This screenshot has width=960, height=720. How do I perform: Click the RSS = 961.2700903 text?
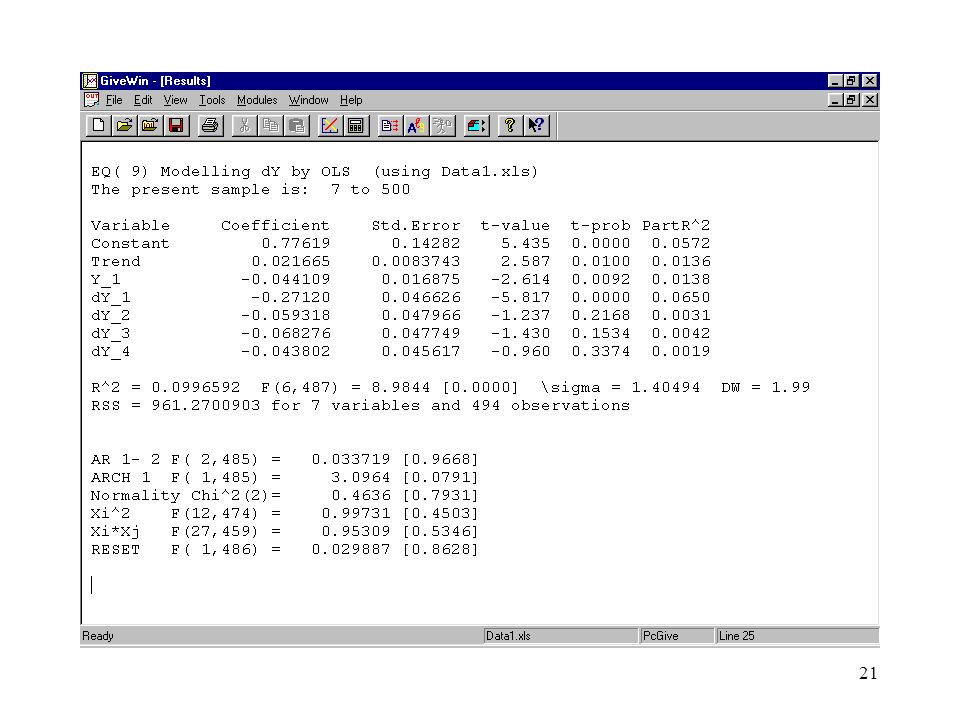click(x=175, y=406)
